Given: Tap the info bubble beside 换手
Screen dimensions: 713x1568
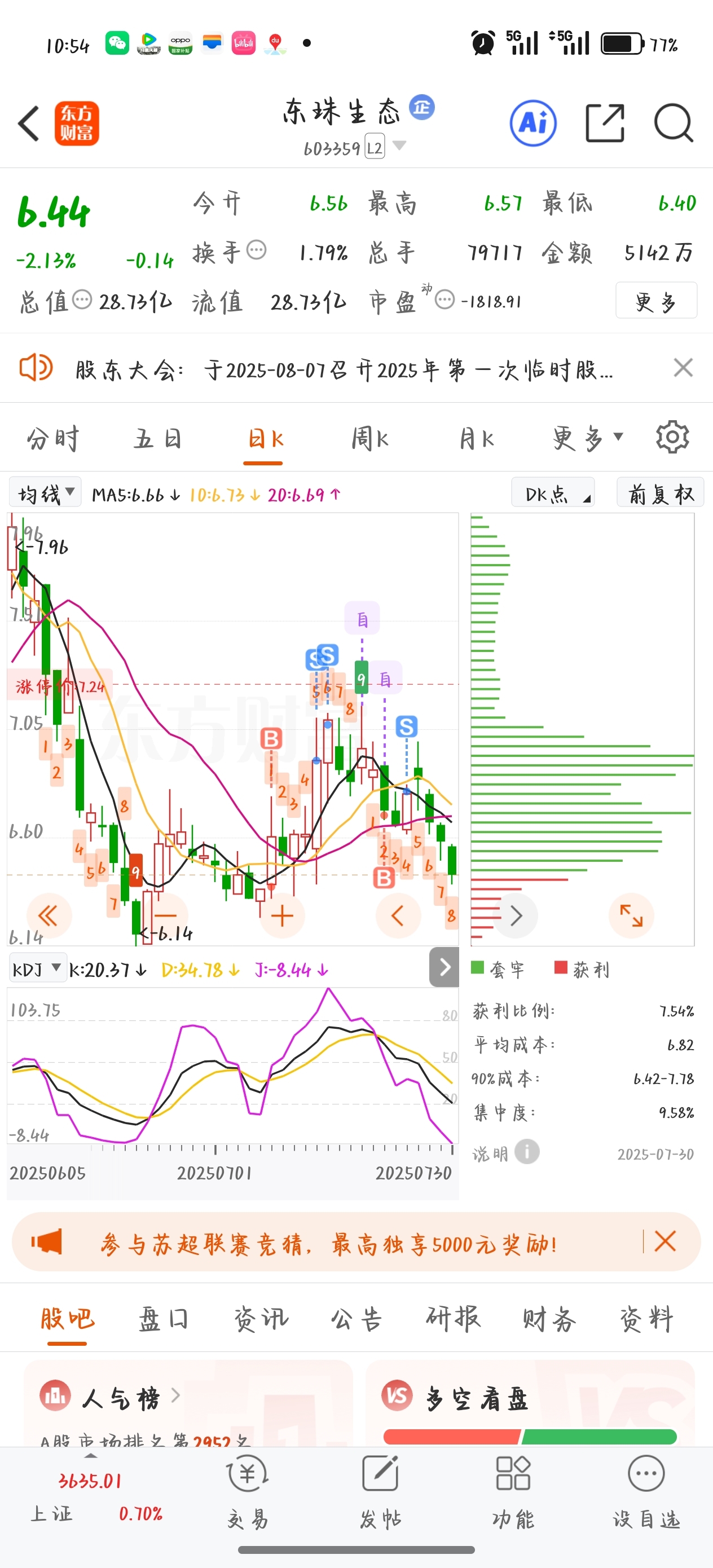Looking at the screenshot, I should (256, 249).
